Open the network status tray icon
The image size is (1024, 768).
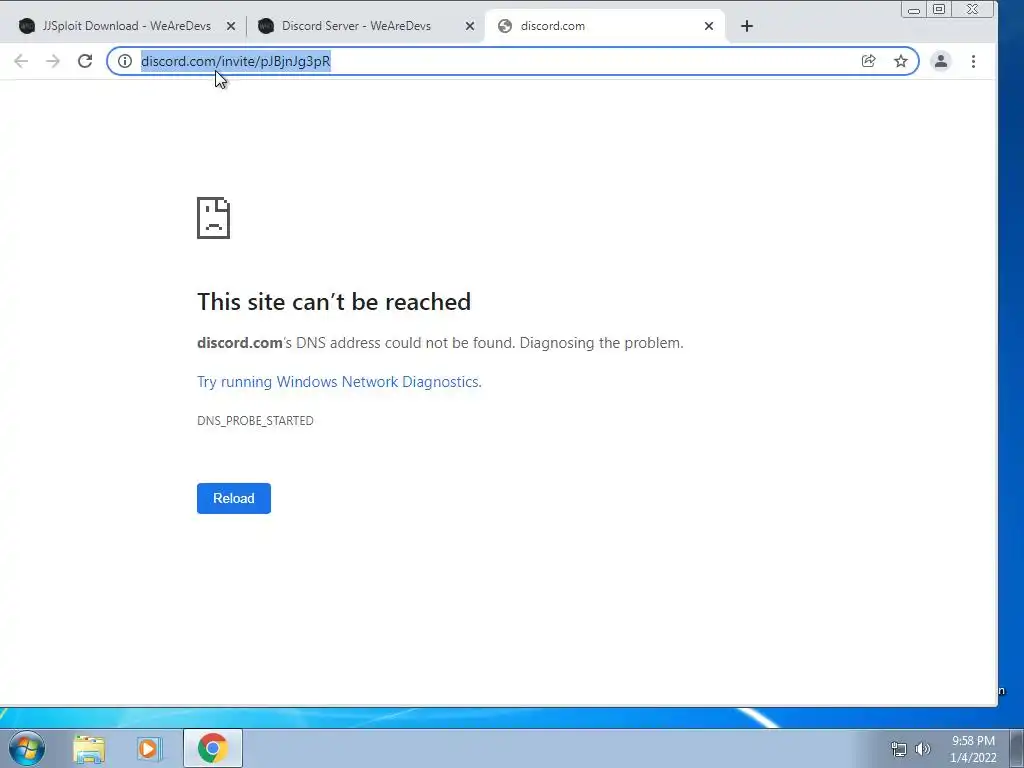pos(899,749)
